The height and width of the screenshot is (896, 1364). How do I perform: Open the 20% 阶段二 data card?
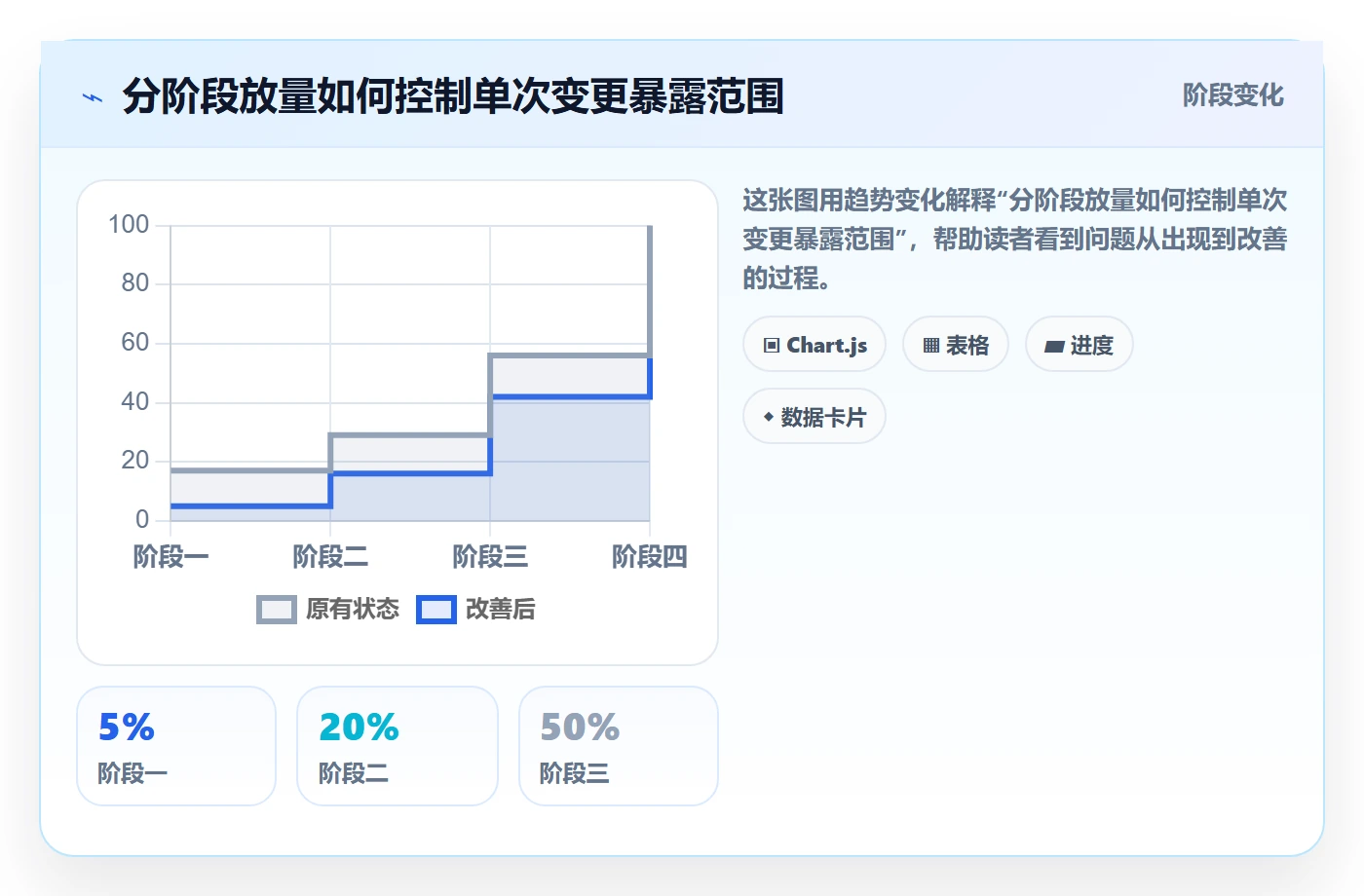[x=398, y=746]
